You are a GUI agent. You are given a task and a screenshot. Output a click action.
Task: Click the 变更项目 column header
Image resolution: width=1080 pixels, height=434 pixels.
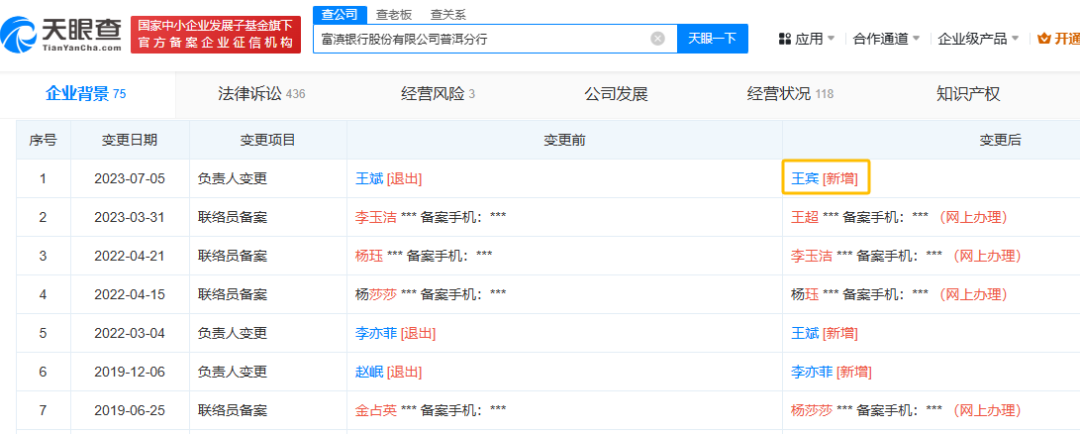tap(267, 140)
